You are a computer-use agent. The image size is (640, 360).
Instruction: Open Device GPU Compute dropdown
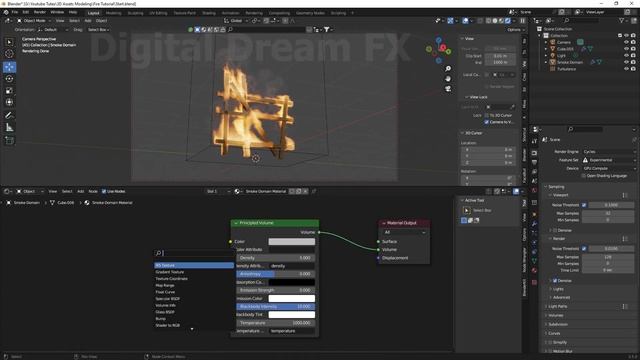click(609, 168)
